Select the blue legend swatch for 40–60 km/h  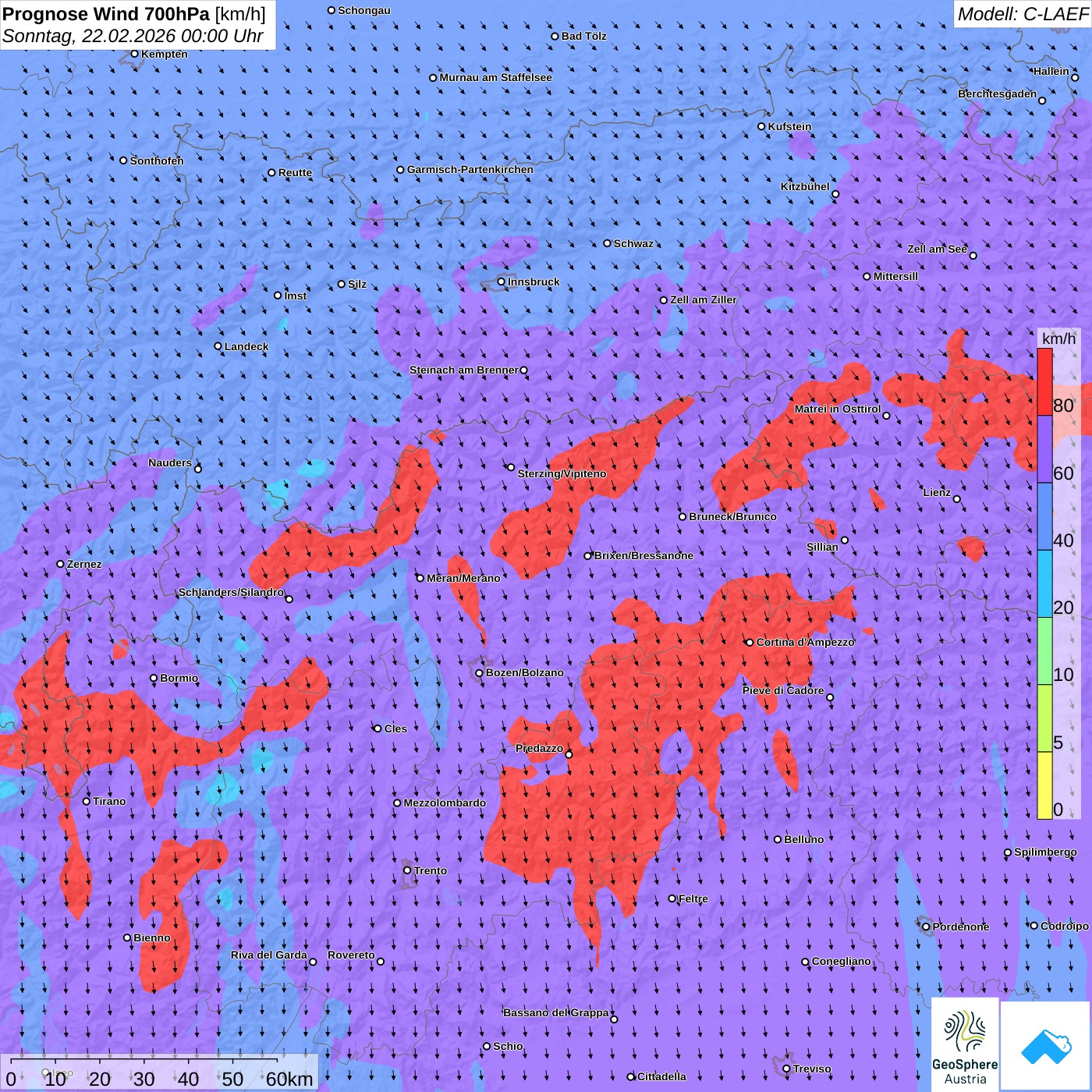click(1044, 516)
